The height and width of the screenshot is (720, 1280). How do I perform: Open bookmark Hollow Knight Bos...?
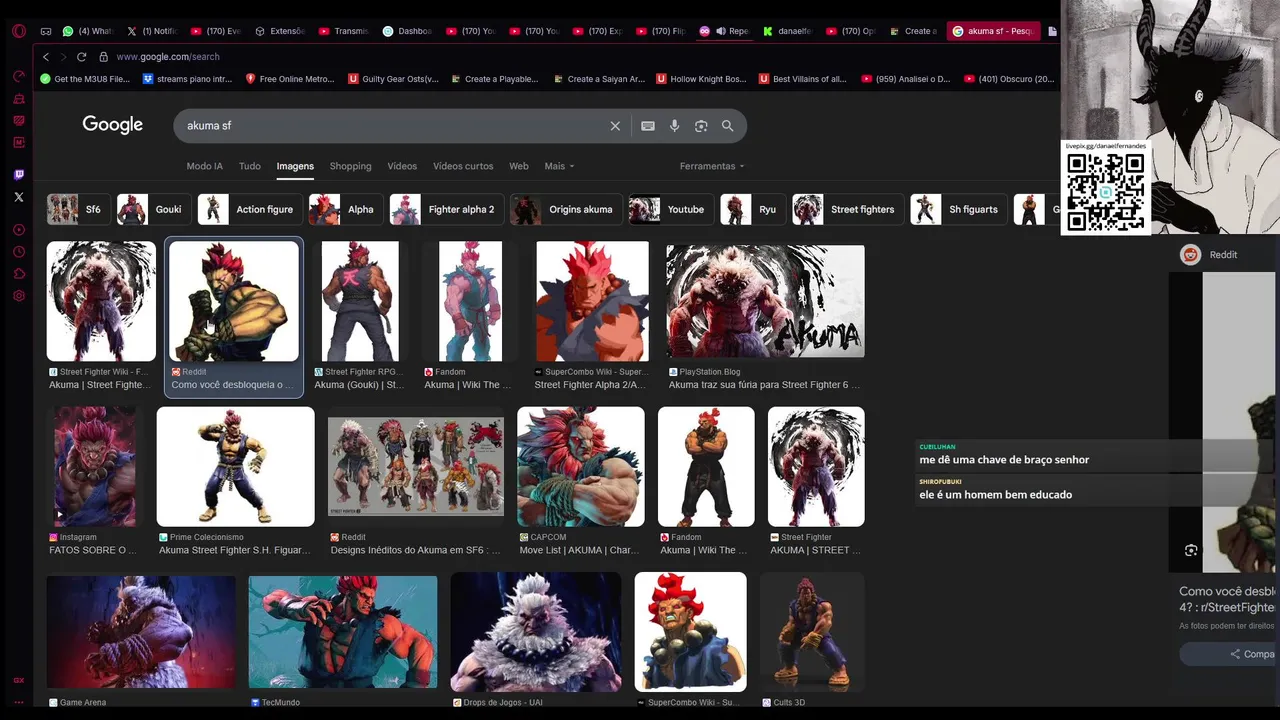(701, 79)
